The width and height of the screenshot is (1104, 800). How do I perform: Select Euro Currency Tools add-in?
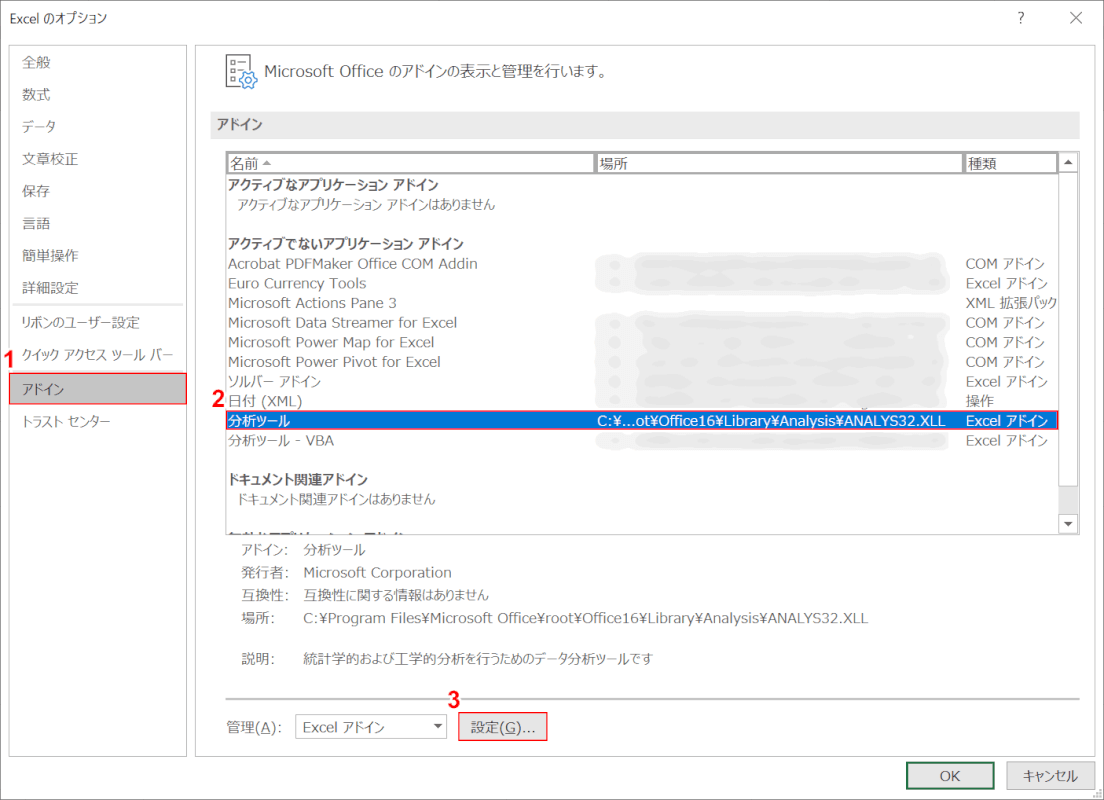[x=297, y=283]
